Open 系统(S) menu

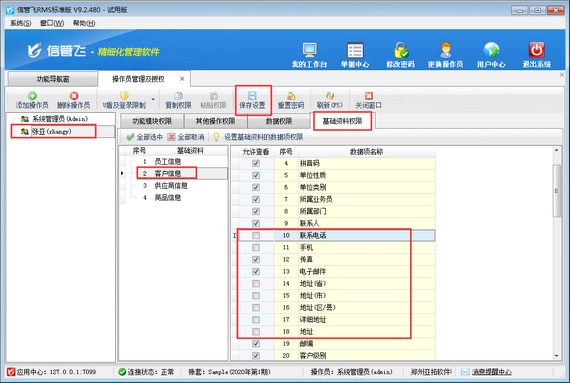click(20, 23)
